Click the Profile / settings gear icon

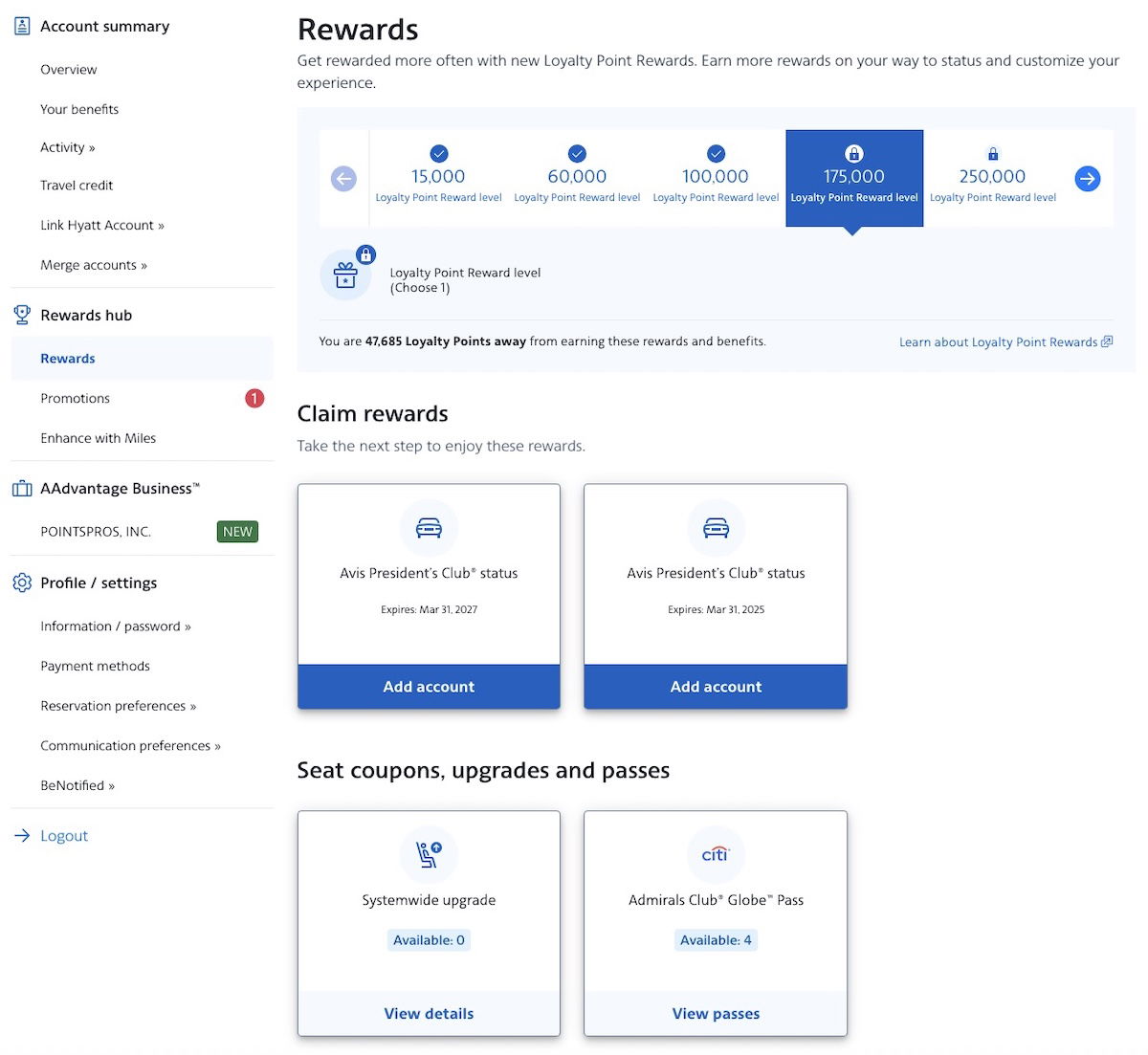(x=22, y=582)
